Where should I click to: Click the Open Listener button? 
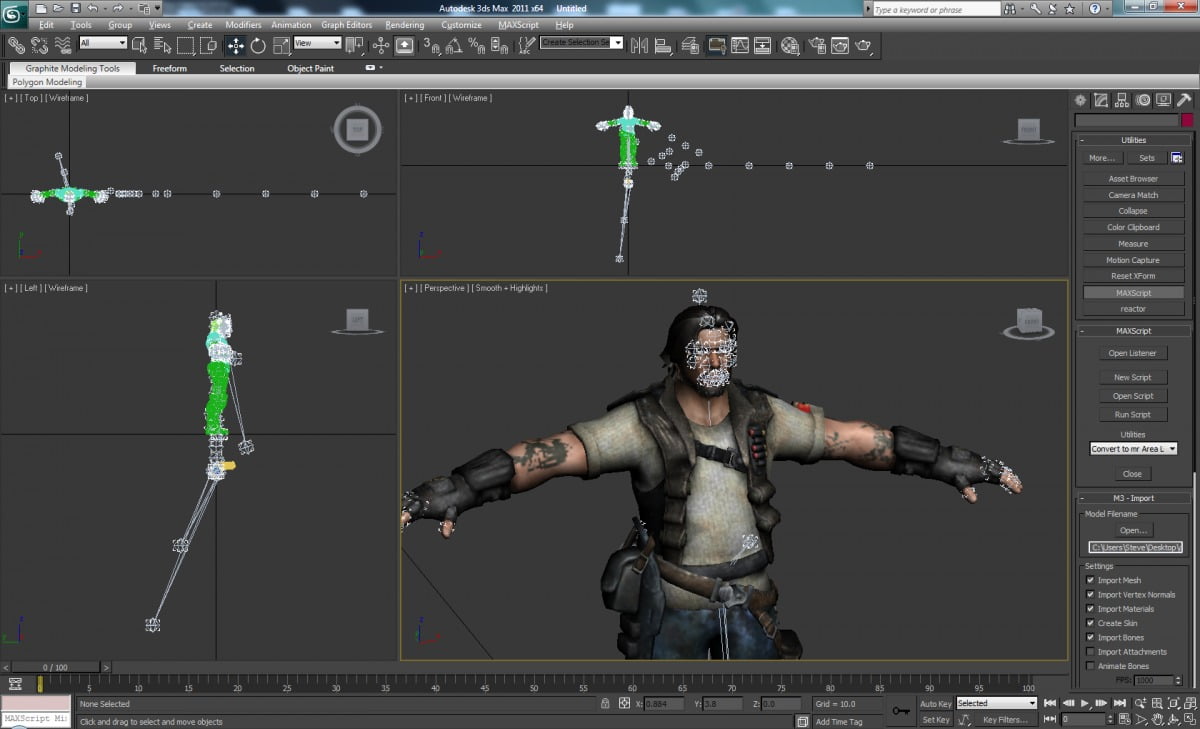click(x=1132, y=353)
